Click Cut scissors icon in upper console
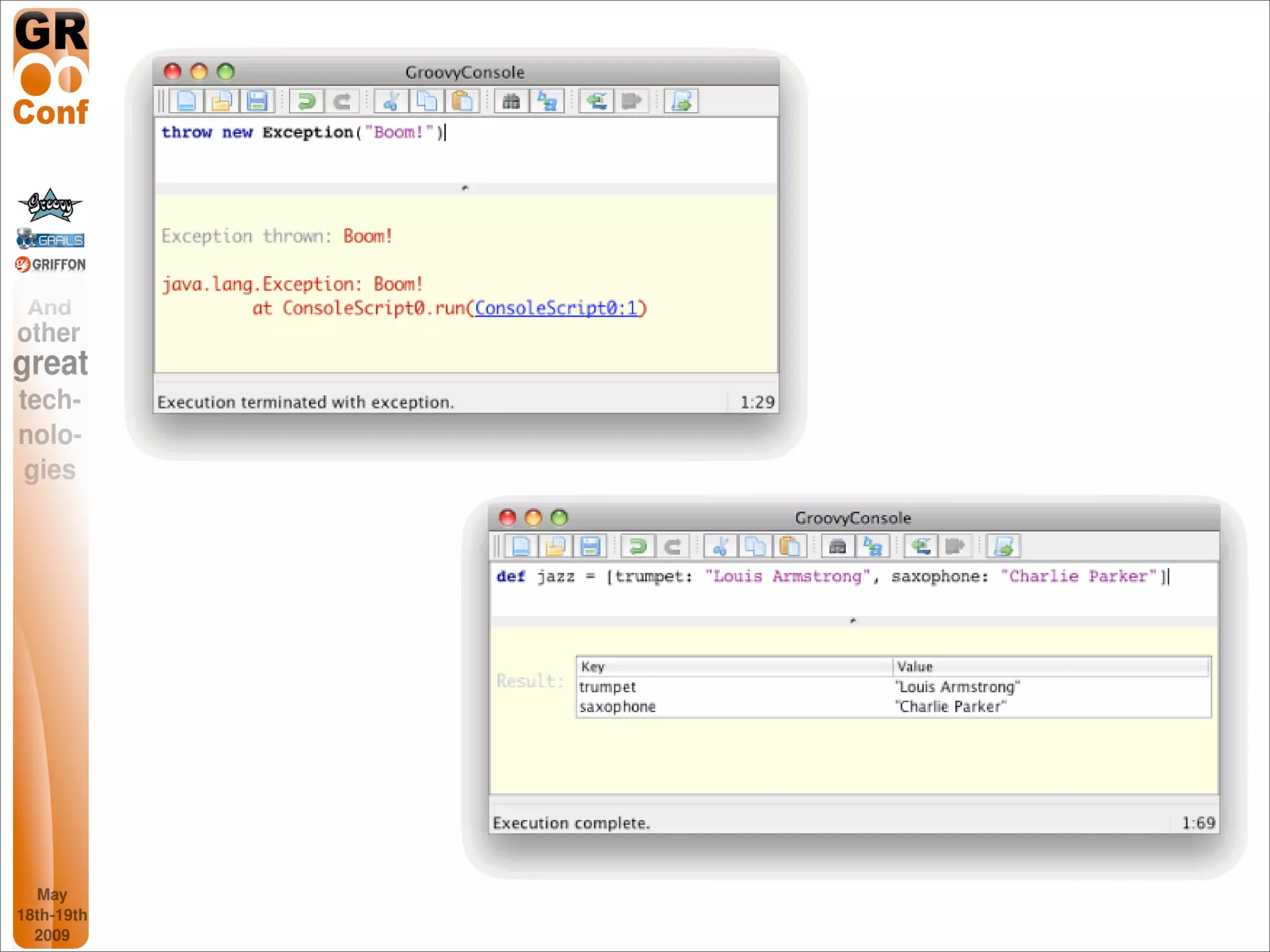Screen dimensions: 1270x952 (391, 101)
